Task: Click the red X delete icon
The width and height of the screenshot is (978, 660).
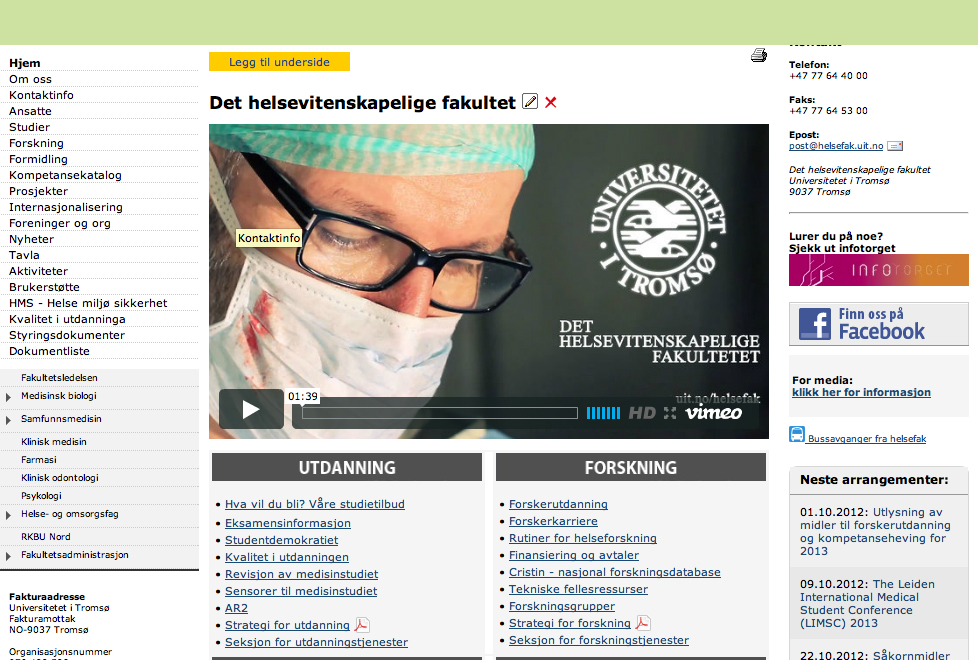Action: tap(551, 102)
